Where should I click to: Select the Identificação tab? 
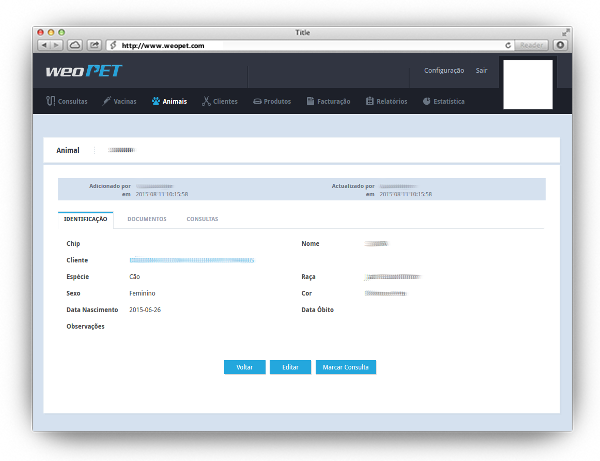(x=85, y=219)
